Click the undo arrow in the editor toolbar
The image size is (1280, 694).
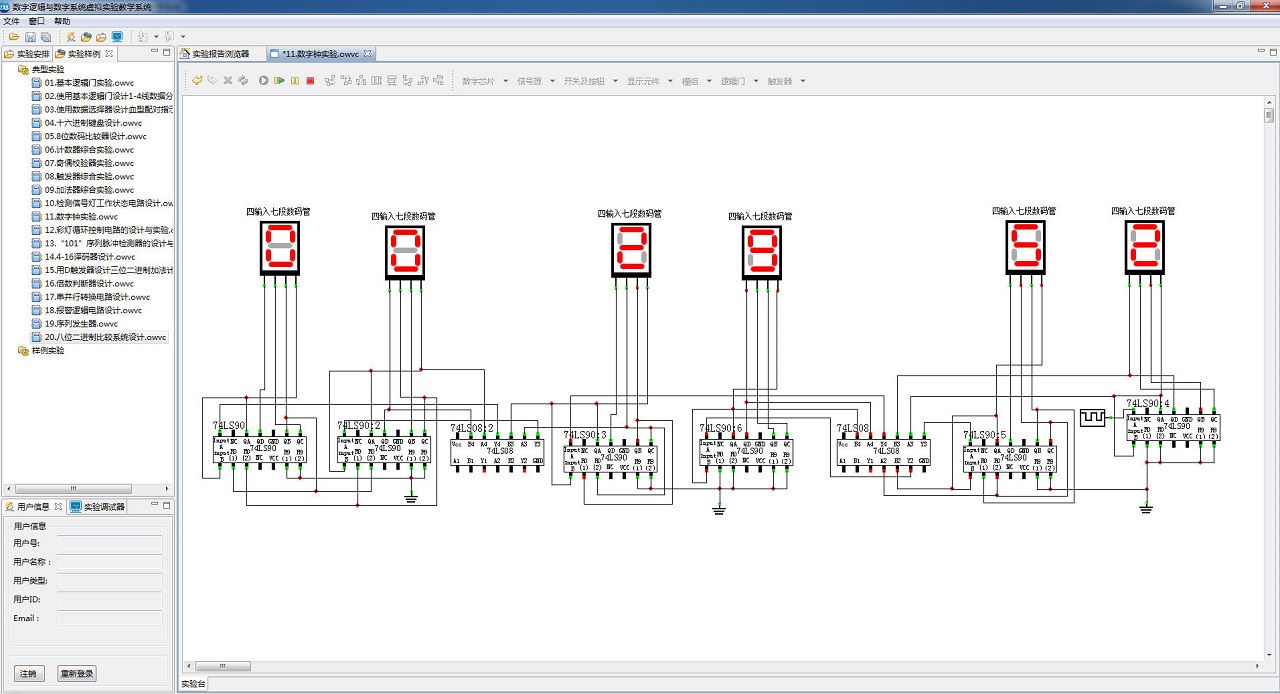coord(197,80)
